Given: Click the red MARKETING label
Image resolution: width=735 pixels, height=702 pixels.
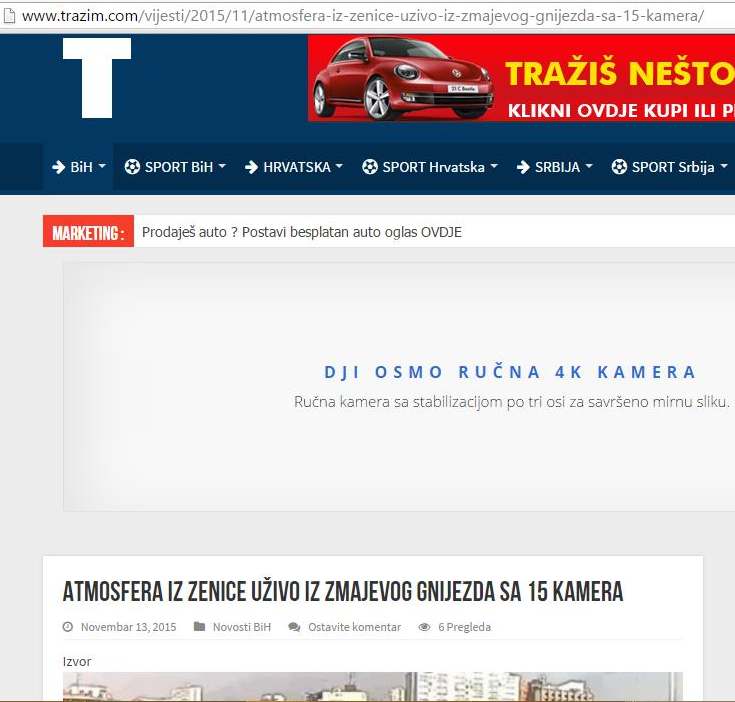Looking at the screenshot, I should tap(88, 233).
